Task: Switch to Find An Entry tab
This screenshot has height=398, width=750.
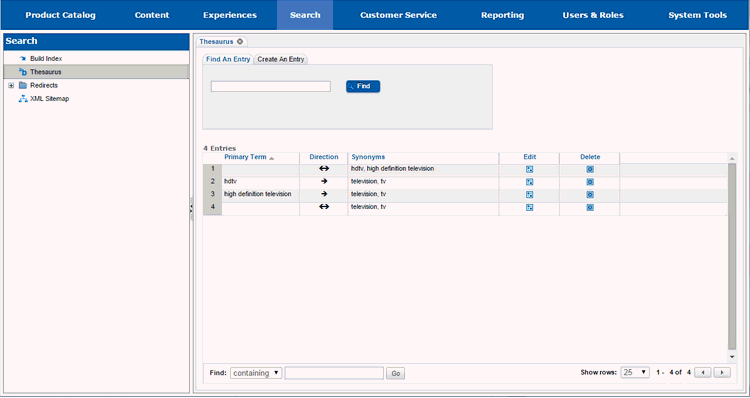Action: 228,59
